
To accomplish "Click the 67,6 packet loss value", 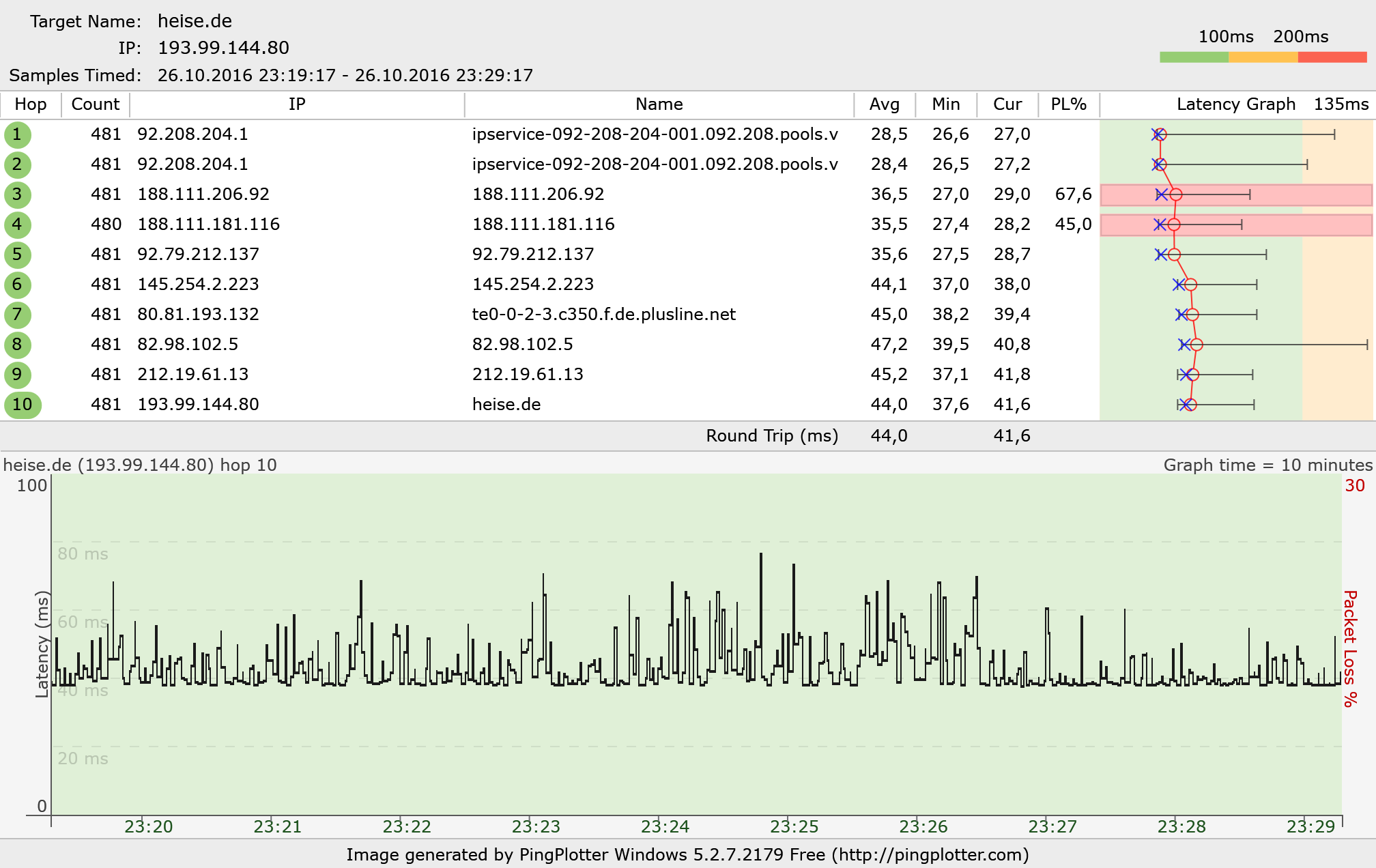I will pyautogui.click(x=1073, y=194).
